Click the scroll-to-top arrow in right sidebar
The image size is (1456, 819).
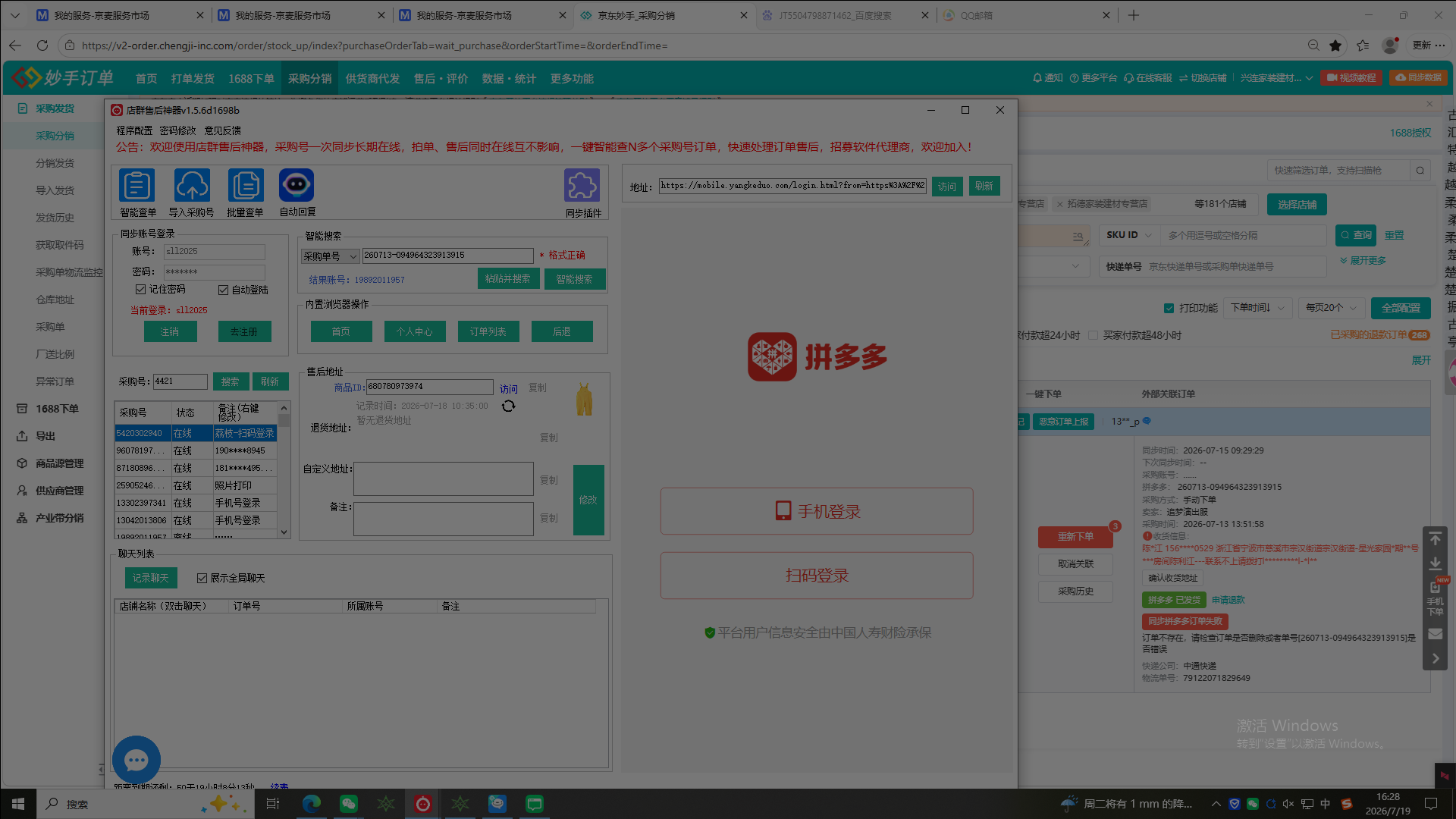[1436, 538]
